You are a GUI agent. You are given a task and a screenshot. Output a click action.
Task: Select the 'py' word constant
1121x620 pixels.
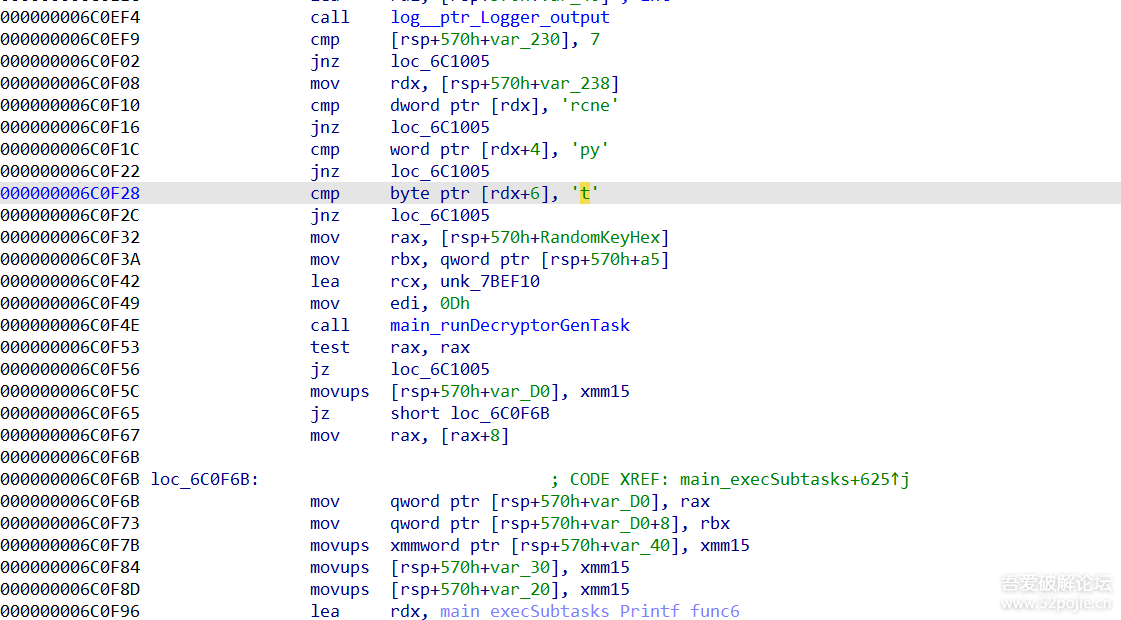[589, 149]
